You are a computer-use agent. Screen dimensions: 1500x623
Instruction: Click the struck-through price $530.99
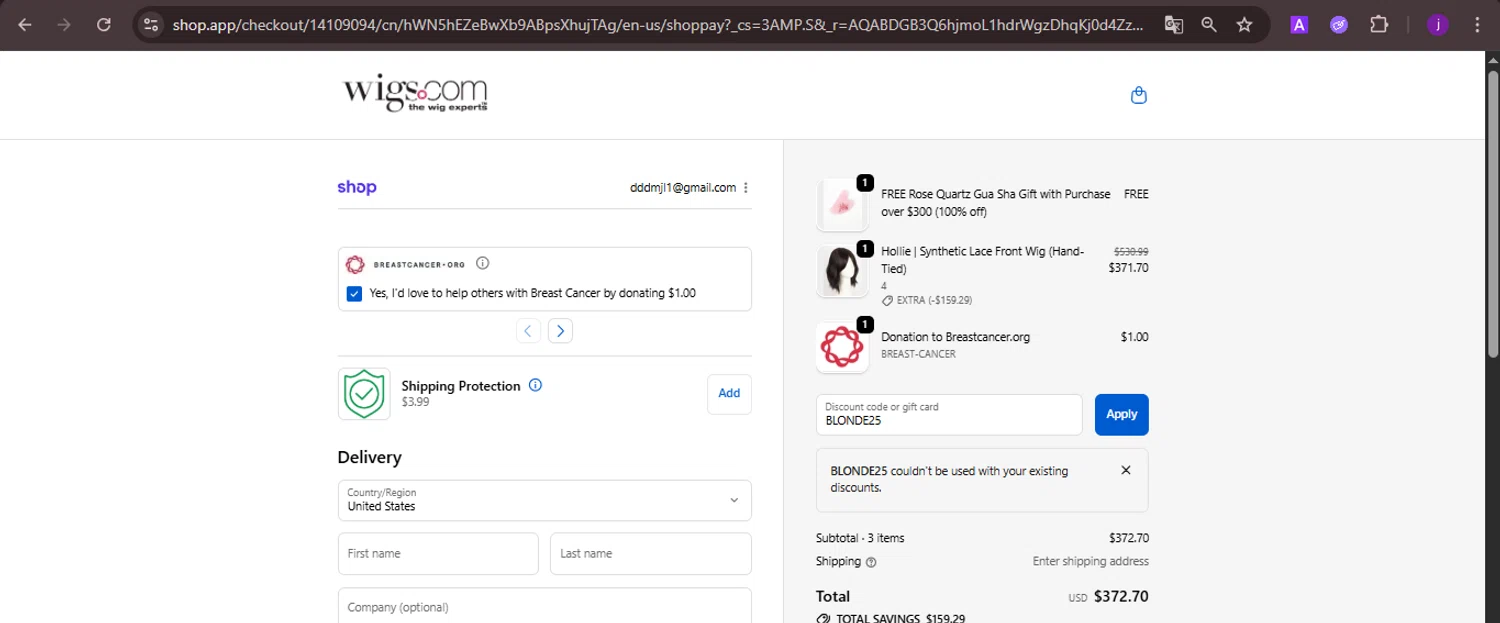1131,252
